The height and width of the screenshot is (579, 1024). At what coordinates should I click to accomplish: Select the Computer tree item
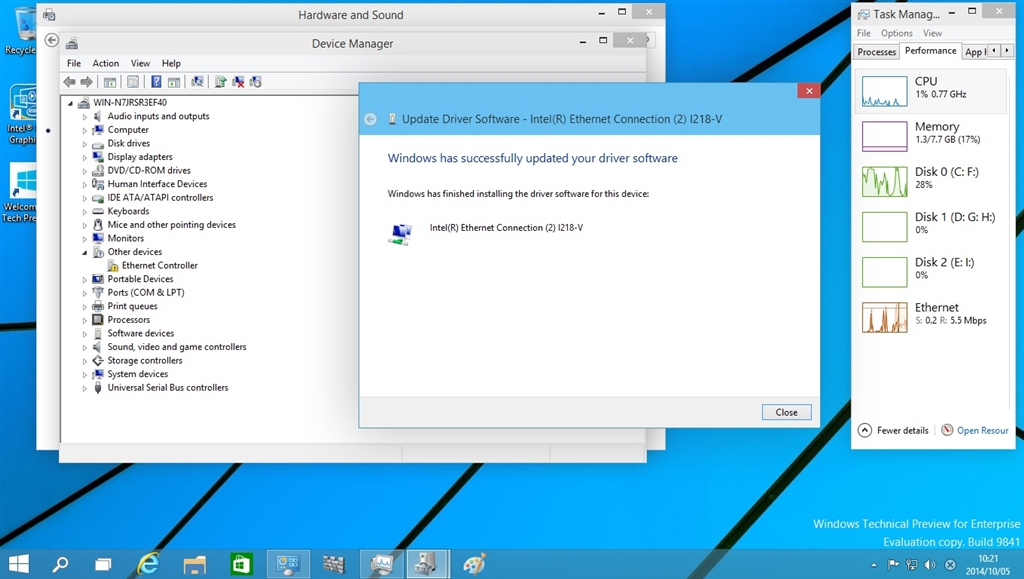click(128, 129)
